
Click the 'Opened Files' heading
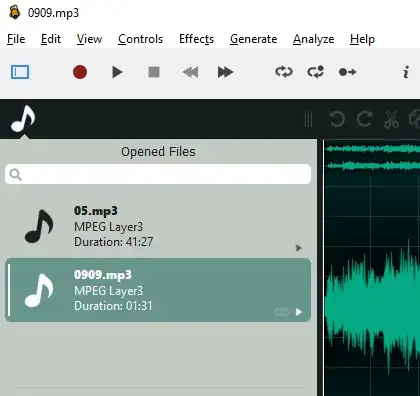pyautogui.click(x=158, y=152)
